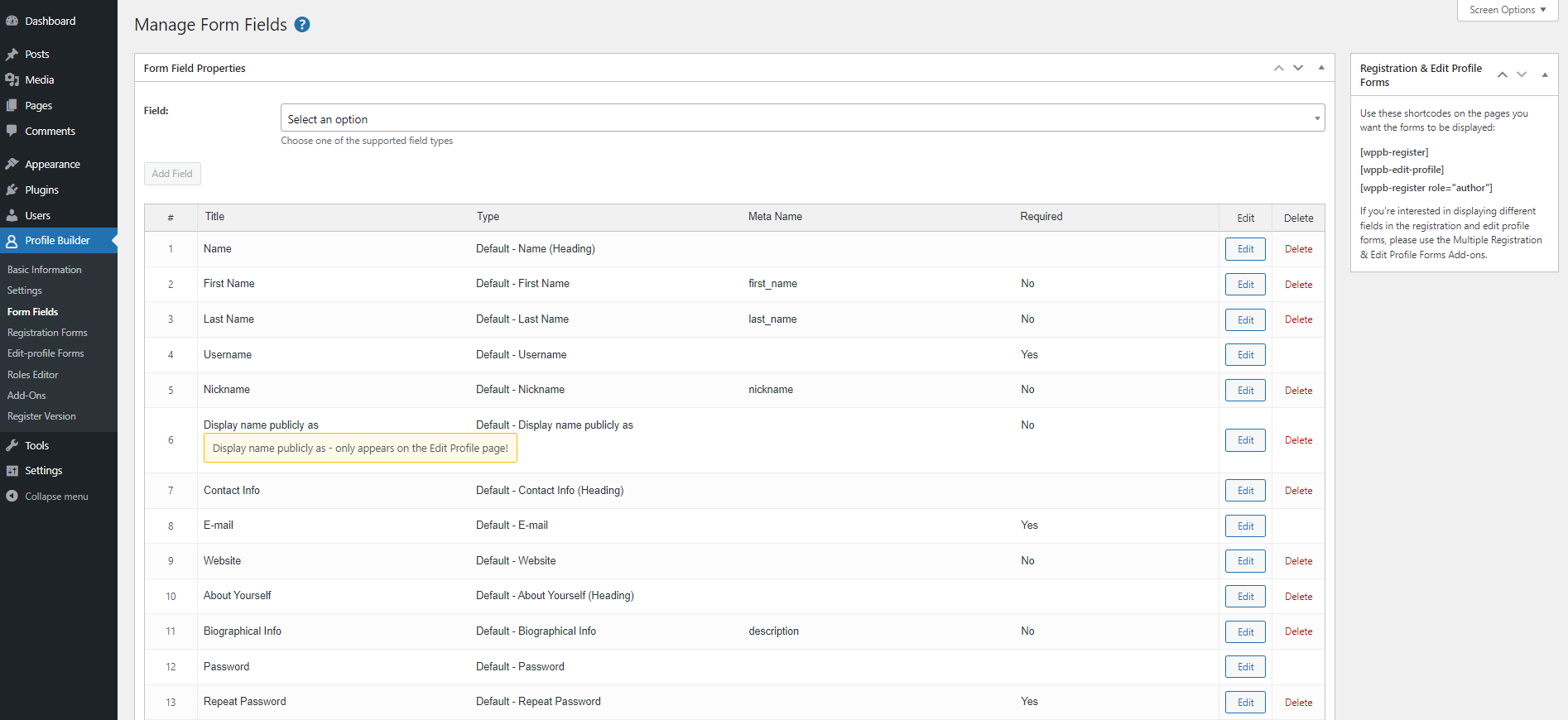Click the Profile Builder user icon

click(x=12, y=241)
